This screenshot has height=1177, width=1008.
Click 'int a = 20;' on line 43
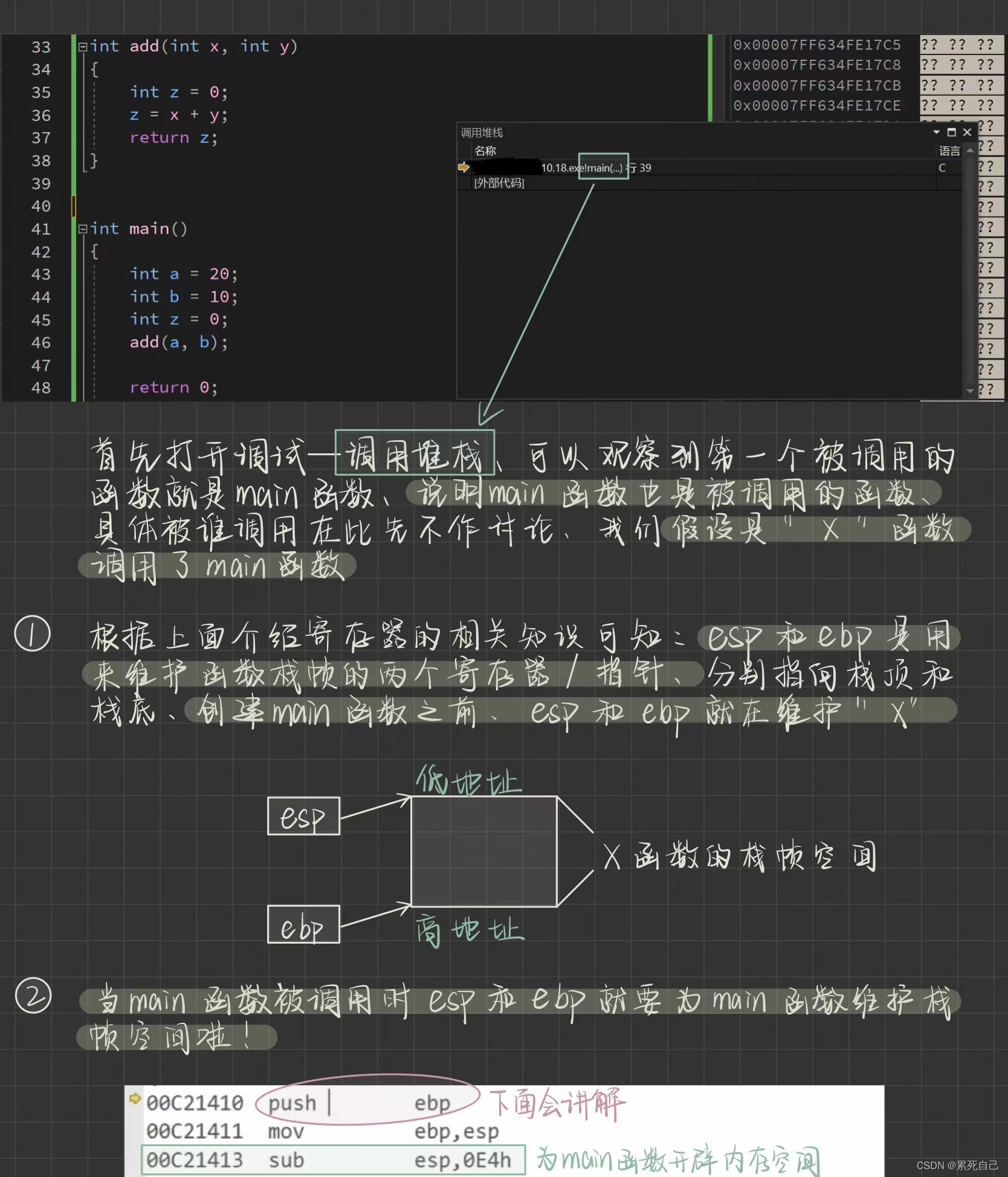pyautogui.click(x=184, y=274)
